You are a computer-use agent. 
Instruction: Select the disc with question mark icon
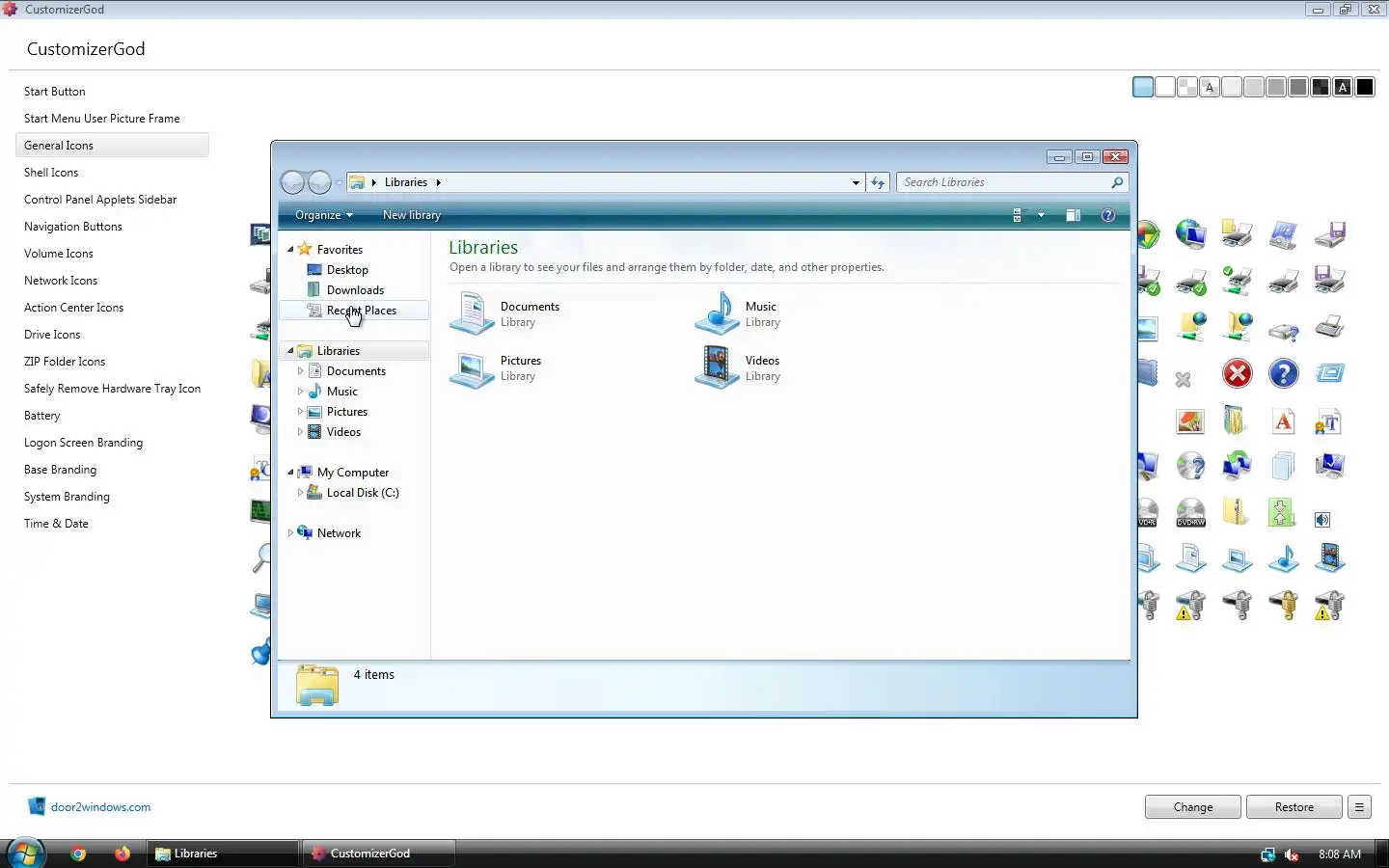1191,466
